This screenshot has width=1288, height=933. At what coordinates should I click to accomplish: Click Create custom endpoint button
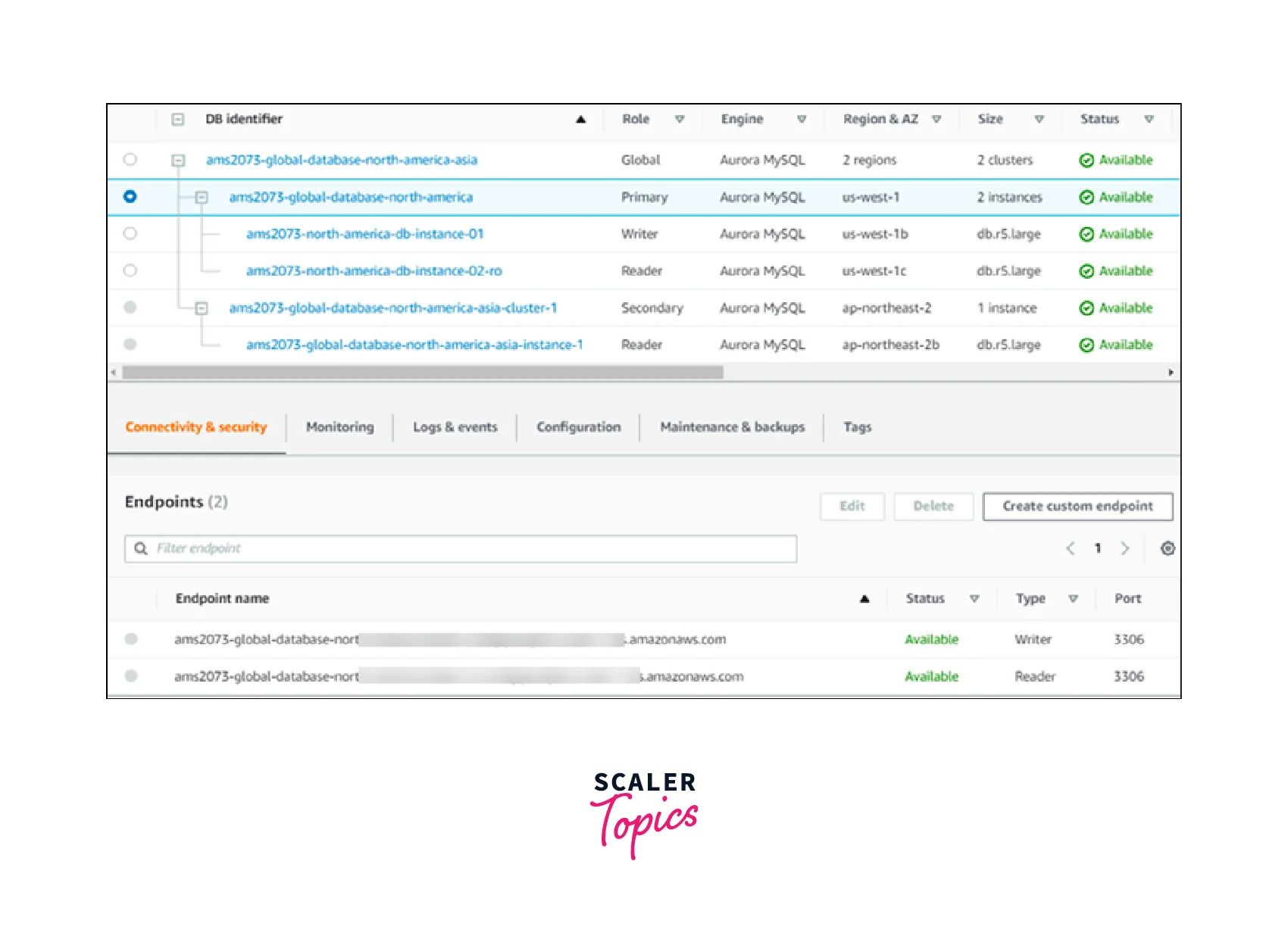(1077, 507)
